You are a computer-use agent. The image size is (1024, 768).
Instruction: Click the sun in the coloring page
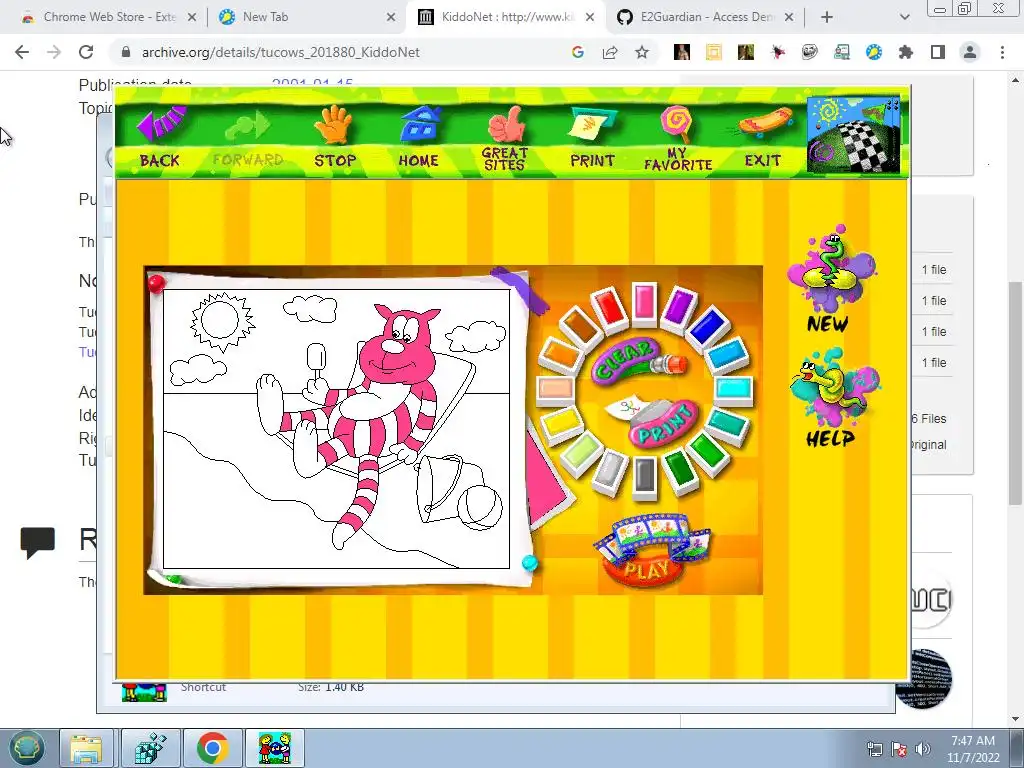click(221, 320)
